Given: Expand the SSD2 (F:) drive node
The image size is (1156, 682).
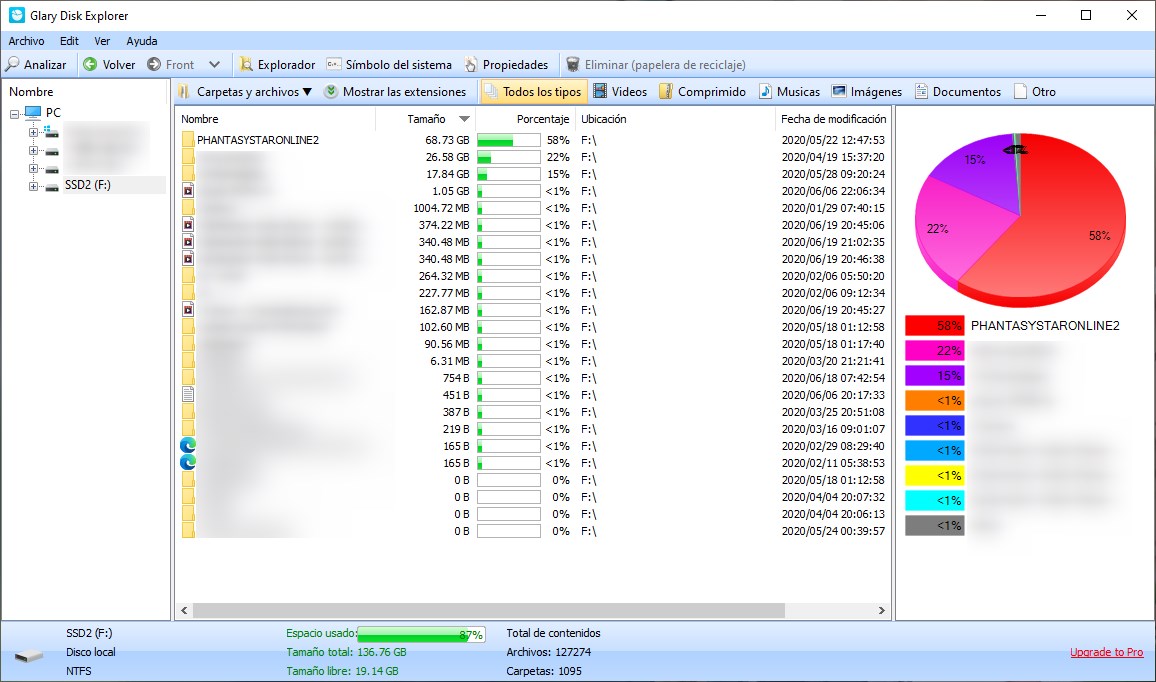Looking at the screenshot, I should tap(33, 187).
